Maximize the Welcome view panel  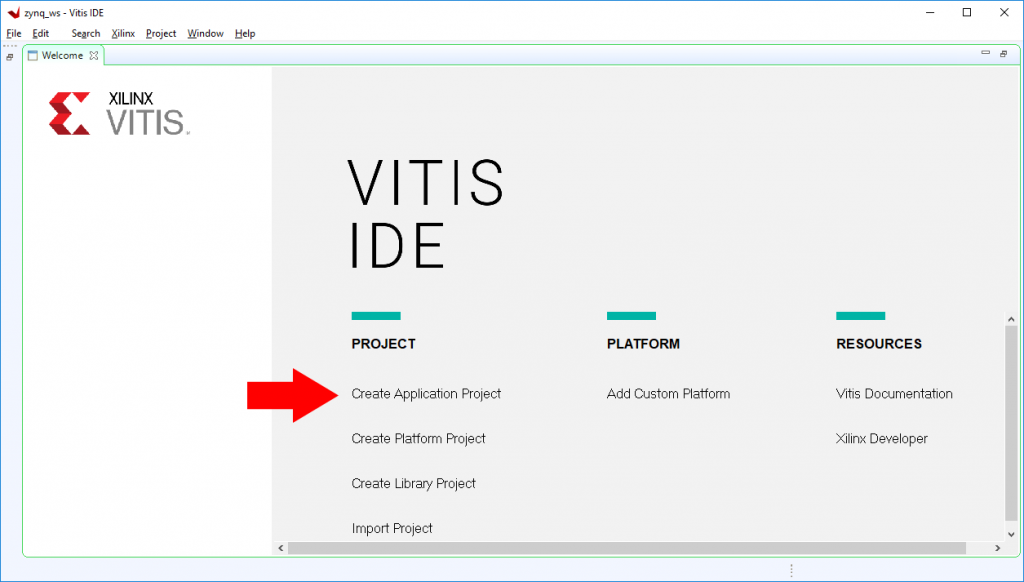coord(1003,53)
